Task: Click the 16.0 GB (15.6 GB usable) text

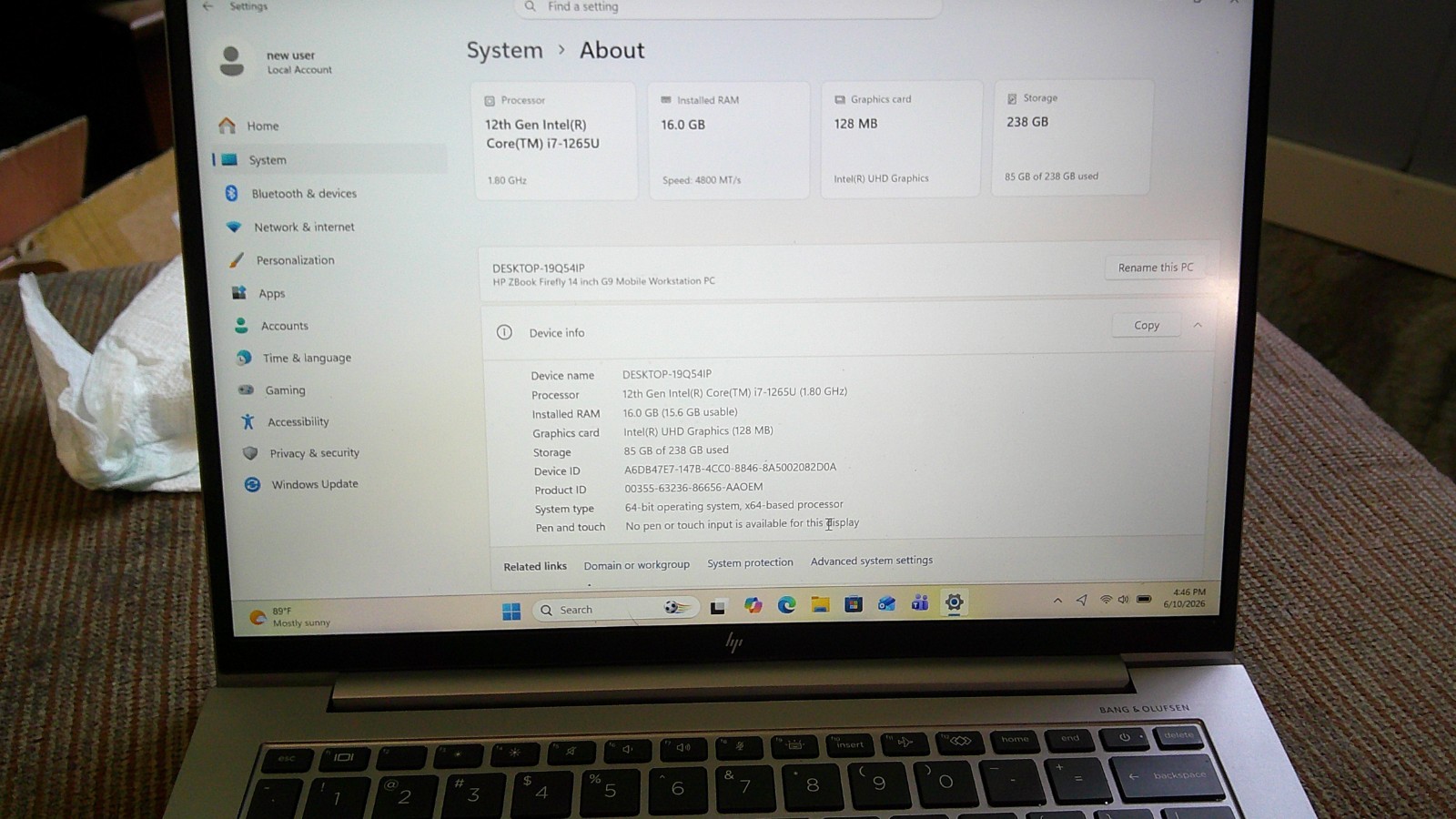Action: (680, 412)
